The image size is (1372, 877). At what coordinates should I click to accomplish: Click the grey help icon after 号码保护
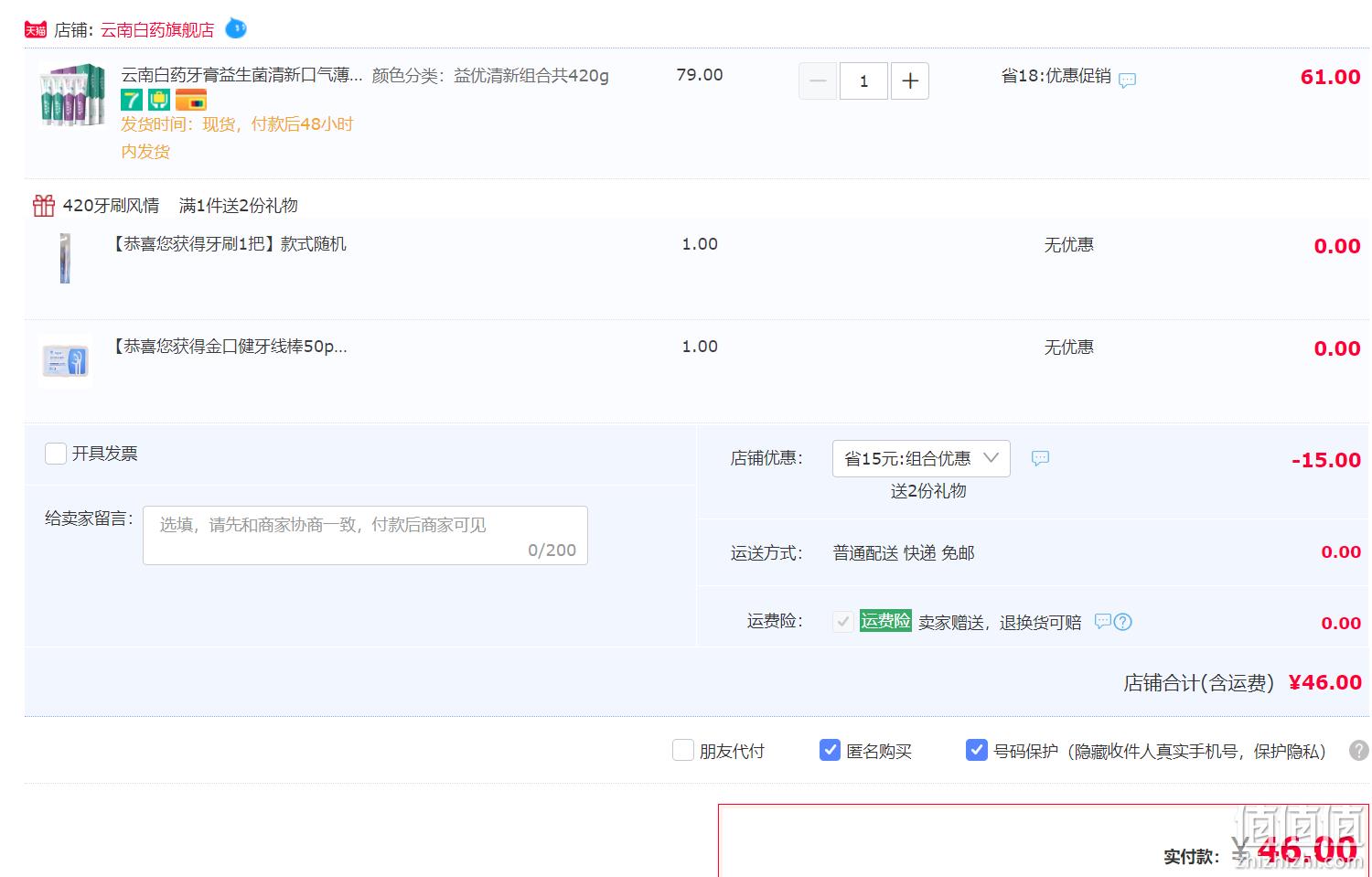[1359, 751]
